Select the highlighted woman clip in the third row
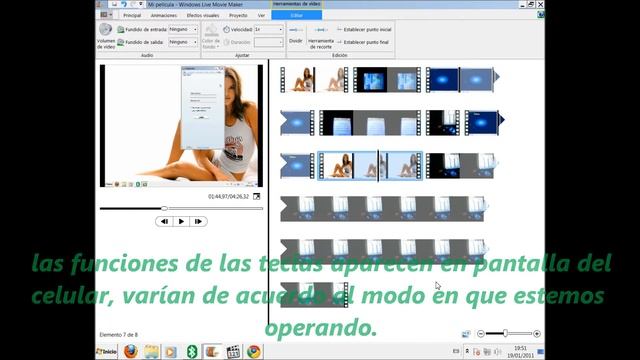Screen dimensions: 640x360 370,165
